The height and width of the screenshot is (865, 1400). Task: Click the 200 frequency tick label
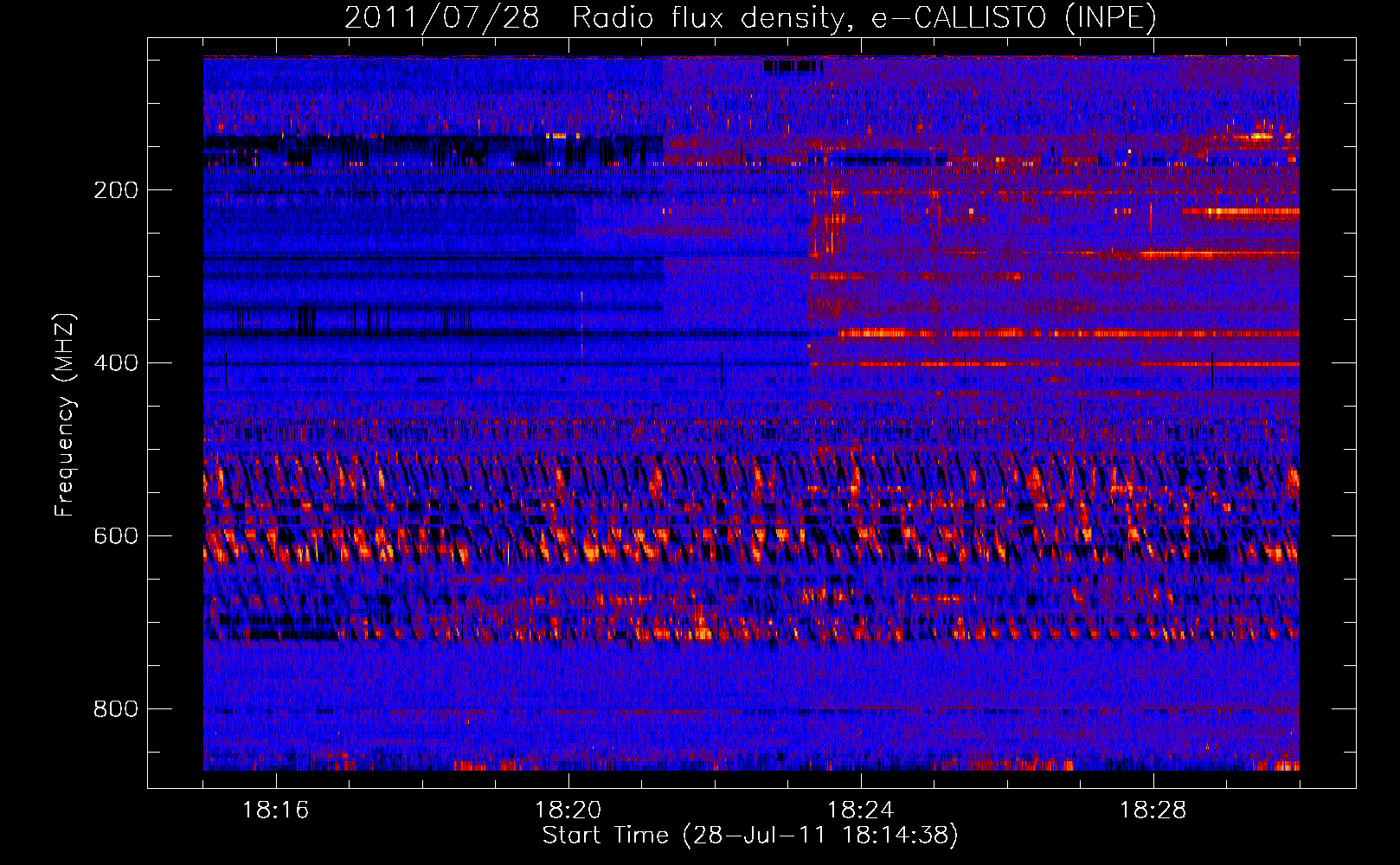116,190
